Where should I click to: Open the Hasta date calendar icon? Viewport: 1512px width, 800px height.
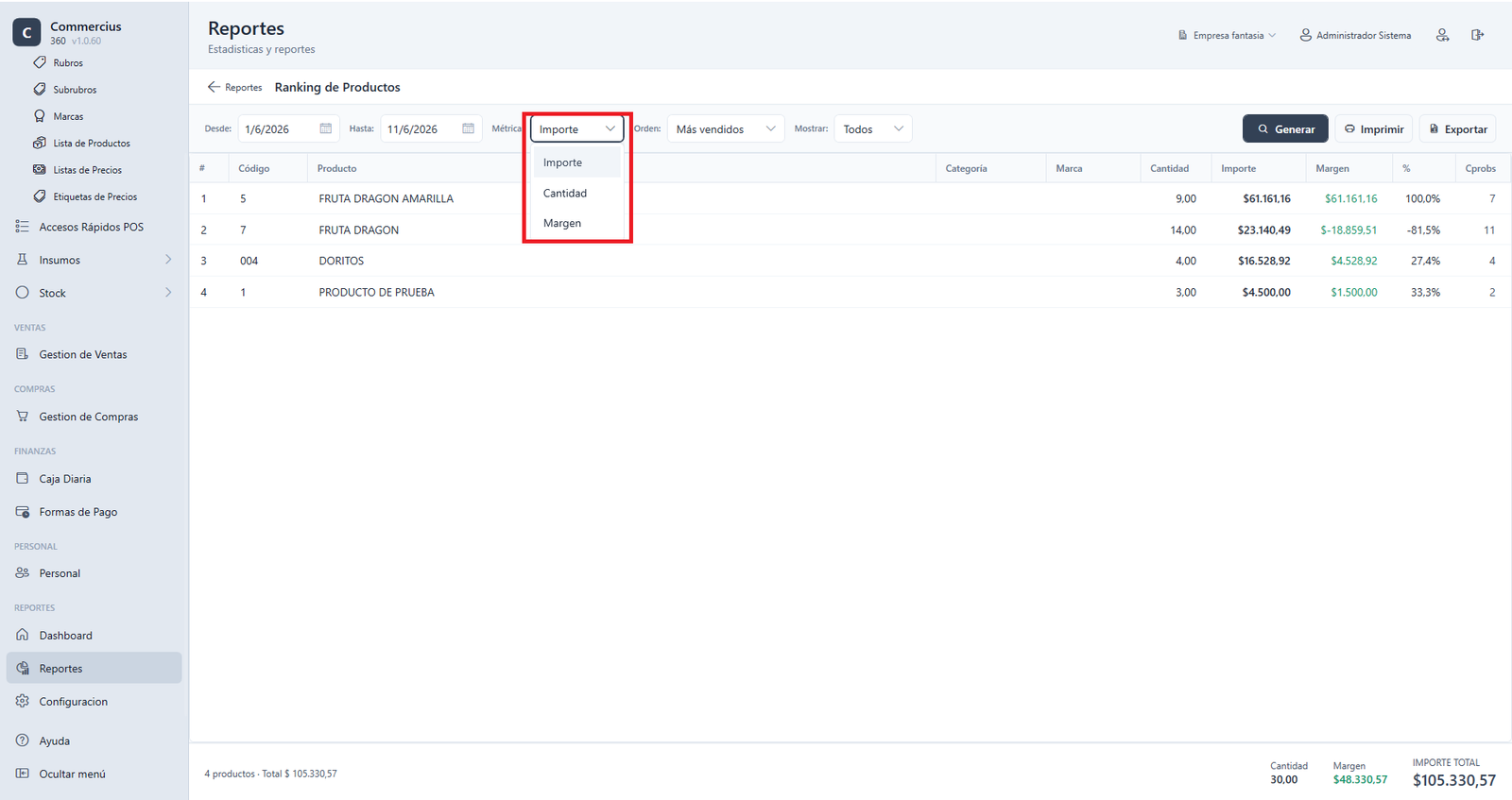tap(468, 128)
